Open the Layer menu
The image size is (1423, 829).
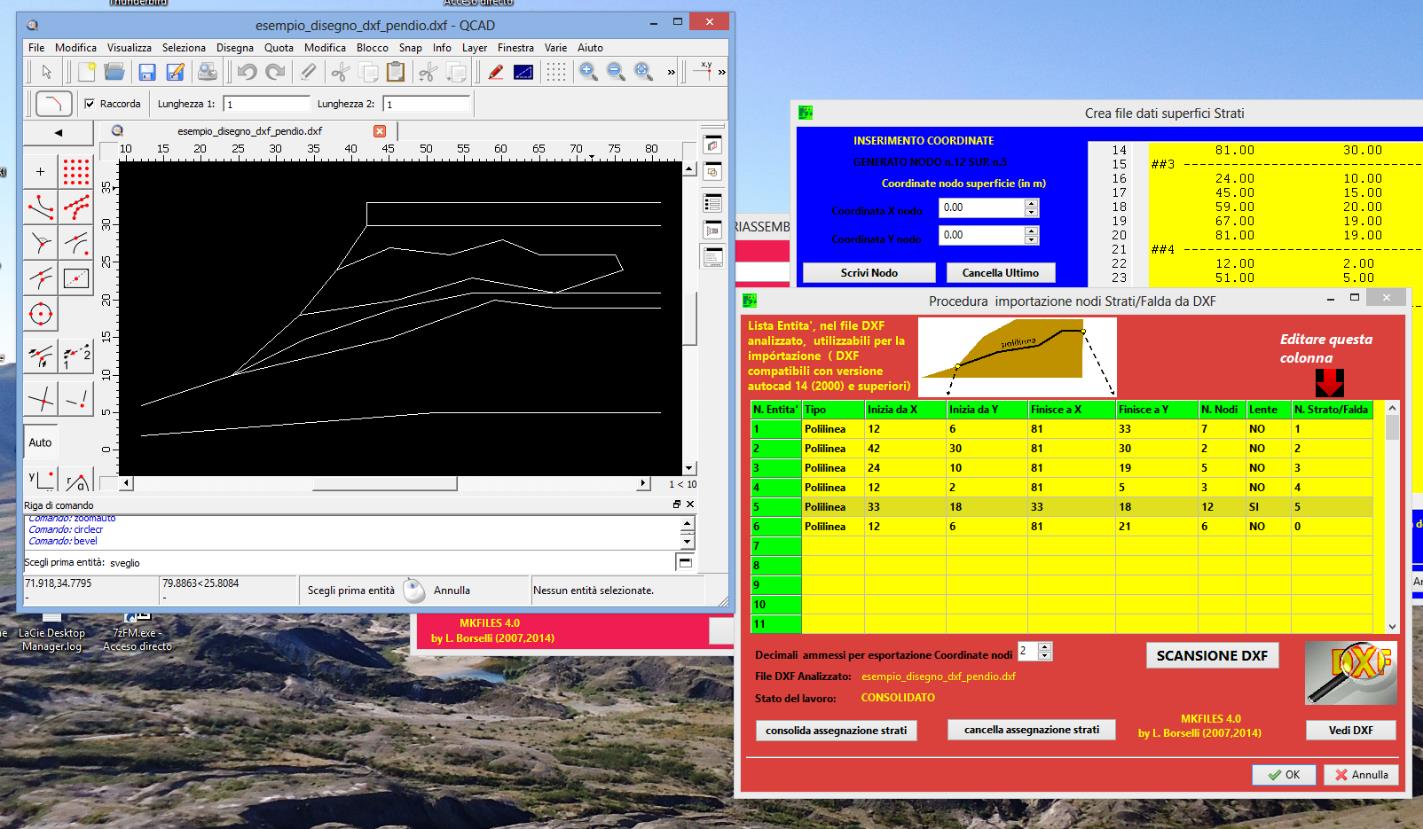473,48
